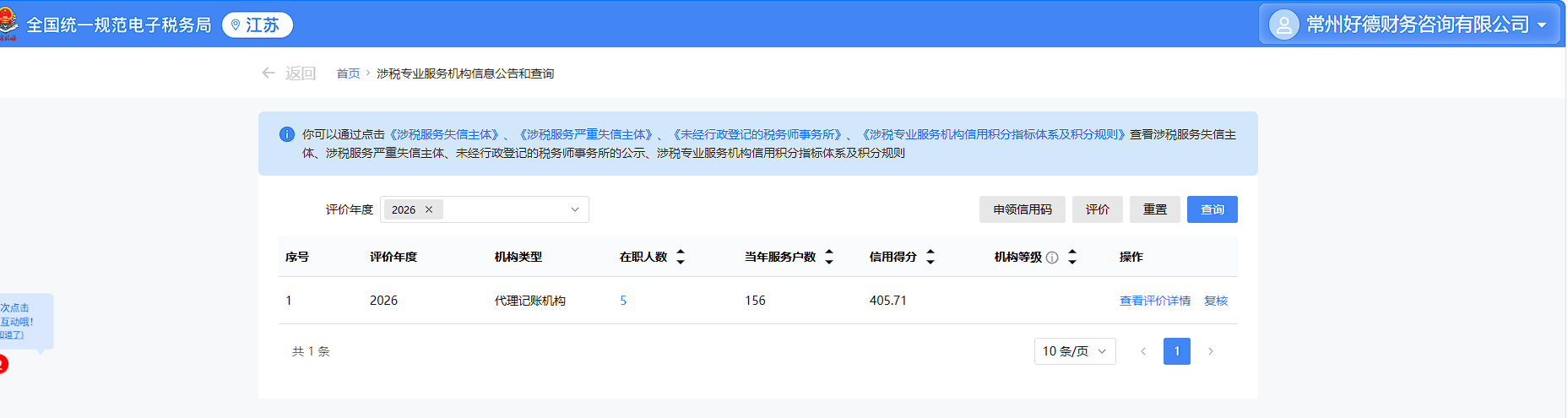The height and width of the screenshot is (418, 1568).
Task: Sort by 在职人数 column
Action: click(681, 257)
